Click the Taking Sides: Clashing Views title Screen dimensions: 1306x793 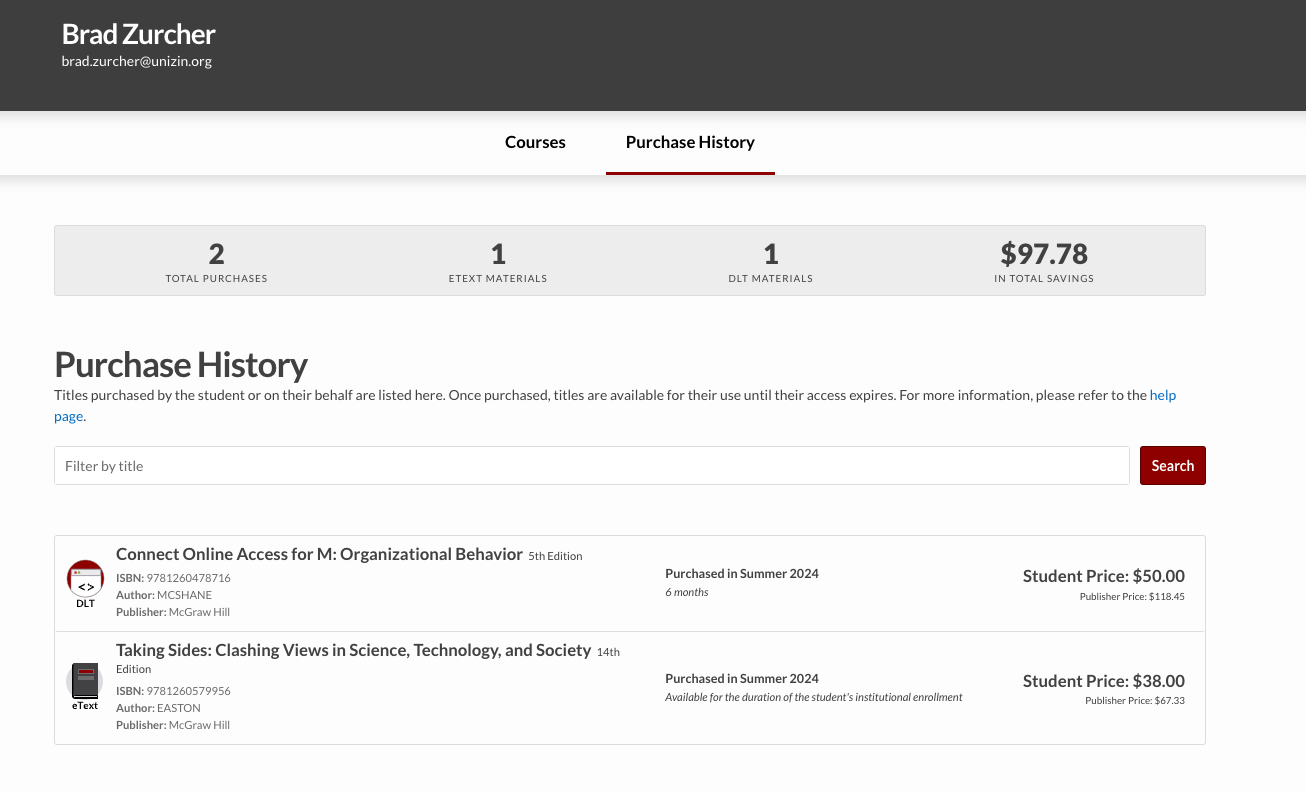pyautogui.click(x=353, y=650)
